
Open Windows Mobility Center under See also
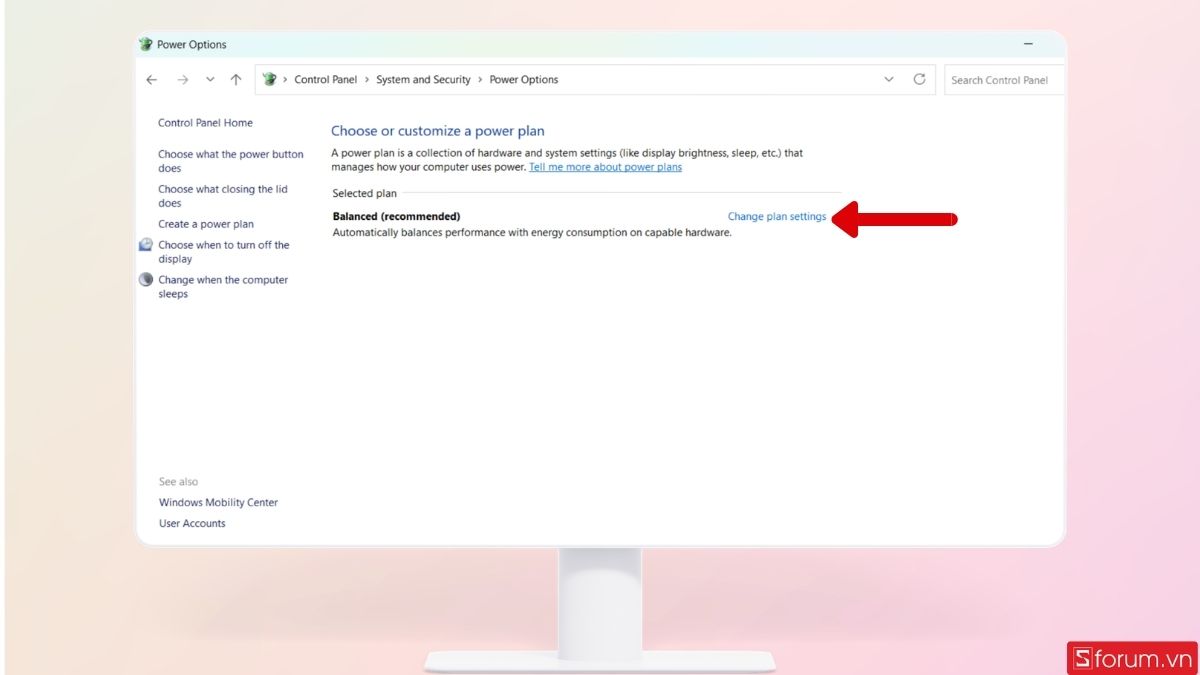tap(218, 502)
